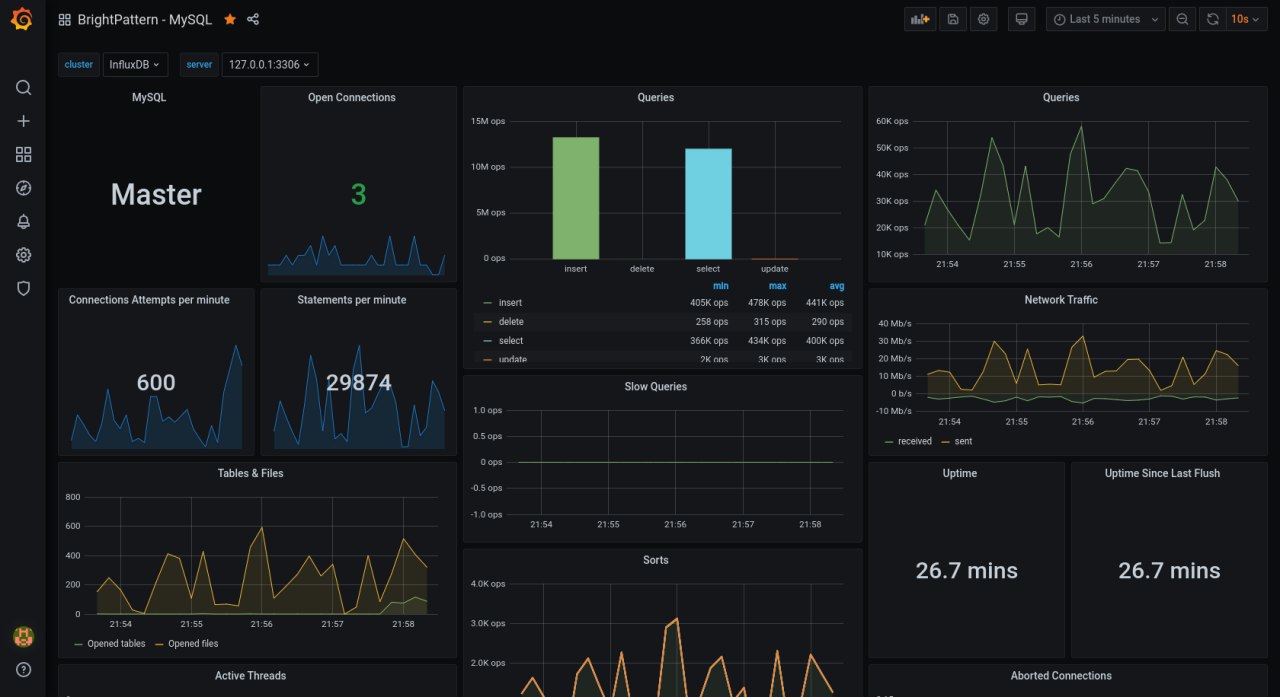Open the Last 5 minutes time picker
1280x697 pixels.
click(x=1106, y=19)
